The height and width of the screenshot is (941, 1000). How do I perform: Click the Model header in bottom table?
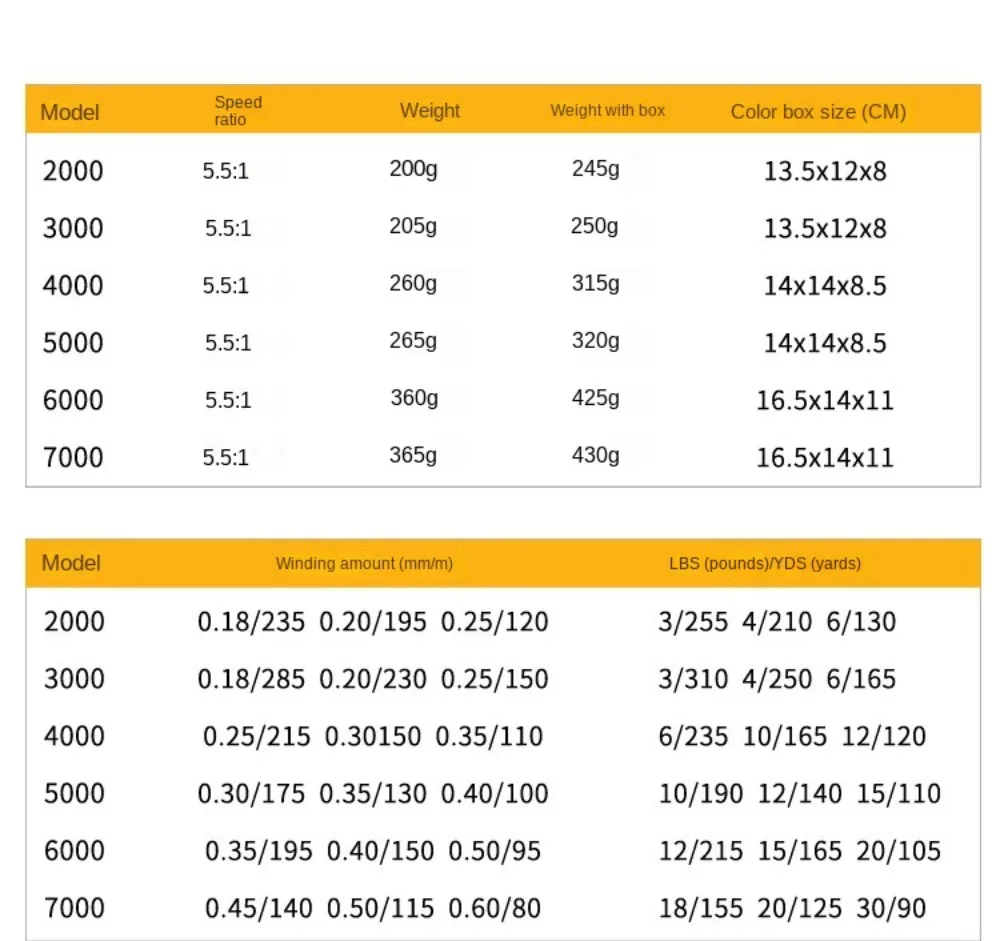pyautogui.click(x=71, y=563)
